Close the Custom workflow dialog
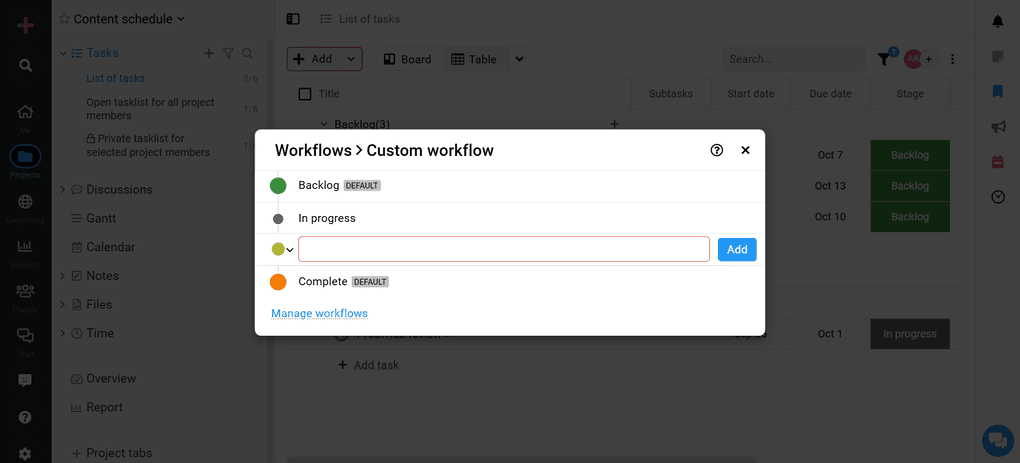 tap(745, 150)
